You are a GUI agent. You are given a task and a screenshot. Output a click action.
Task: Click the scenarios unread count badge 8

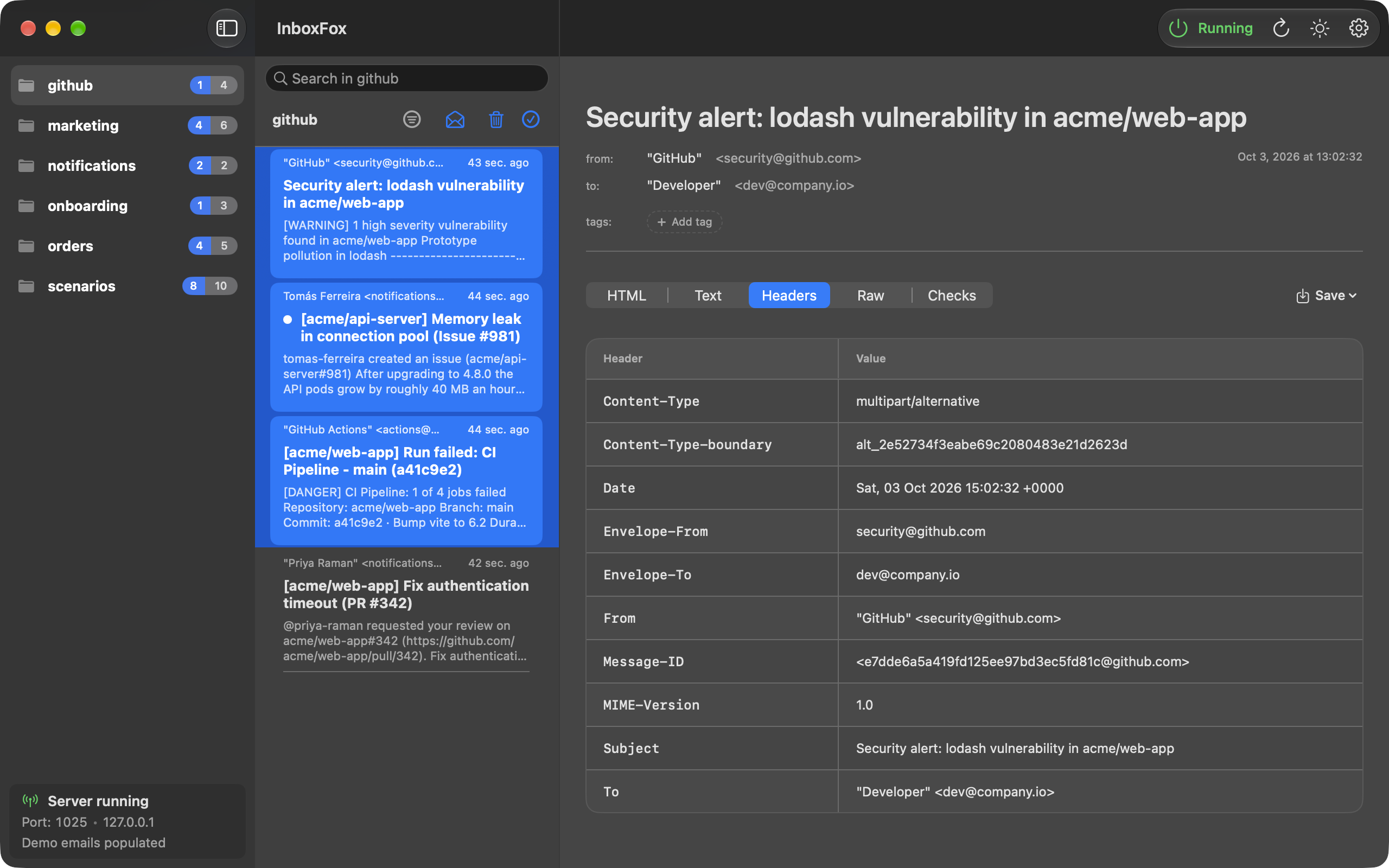[x=193, y=286]
